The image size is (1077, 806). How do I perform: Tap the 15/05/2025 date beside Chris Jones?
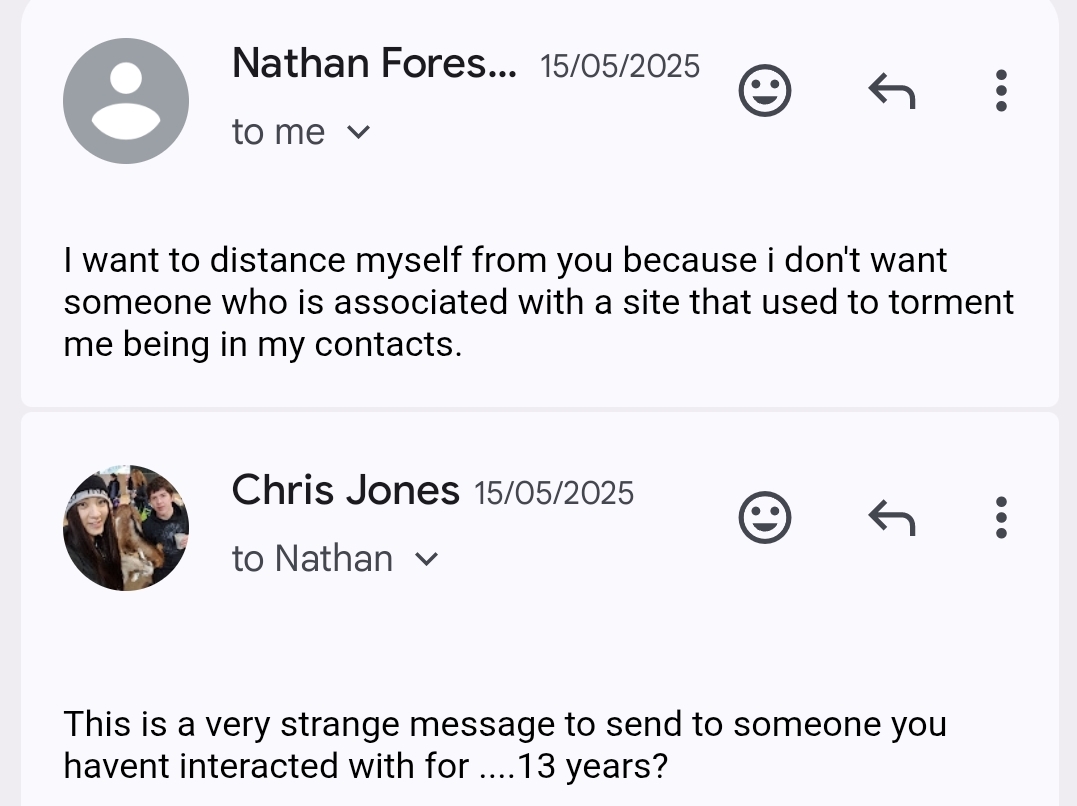point(554,493)
